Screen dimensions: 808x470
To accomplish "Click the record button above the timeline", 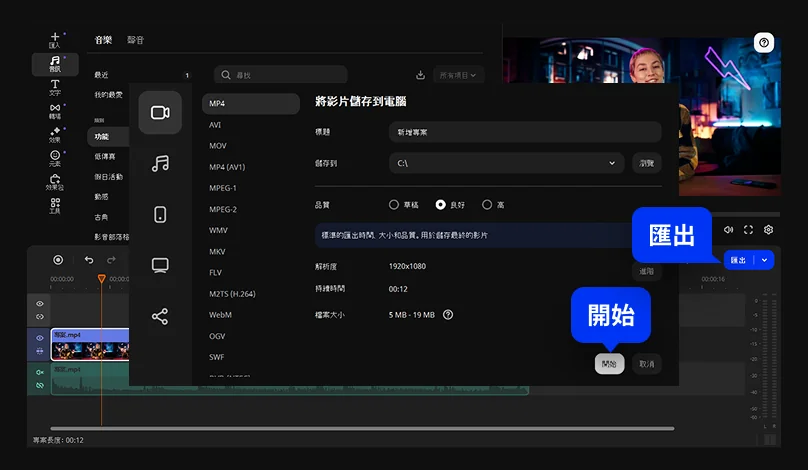I will coord(58,260).
